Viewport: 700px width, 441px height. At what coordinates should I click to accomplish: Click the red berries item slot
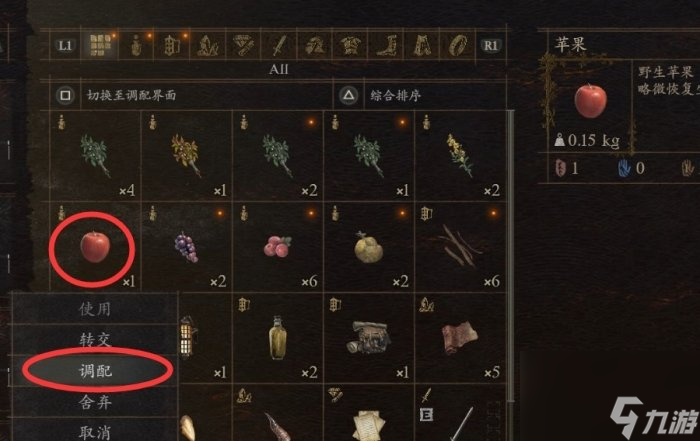[x=278, y=247]
